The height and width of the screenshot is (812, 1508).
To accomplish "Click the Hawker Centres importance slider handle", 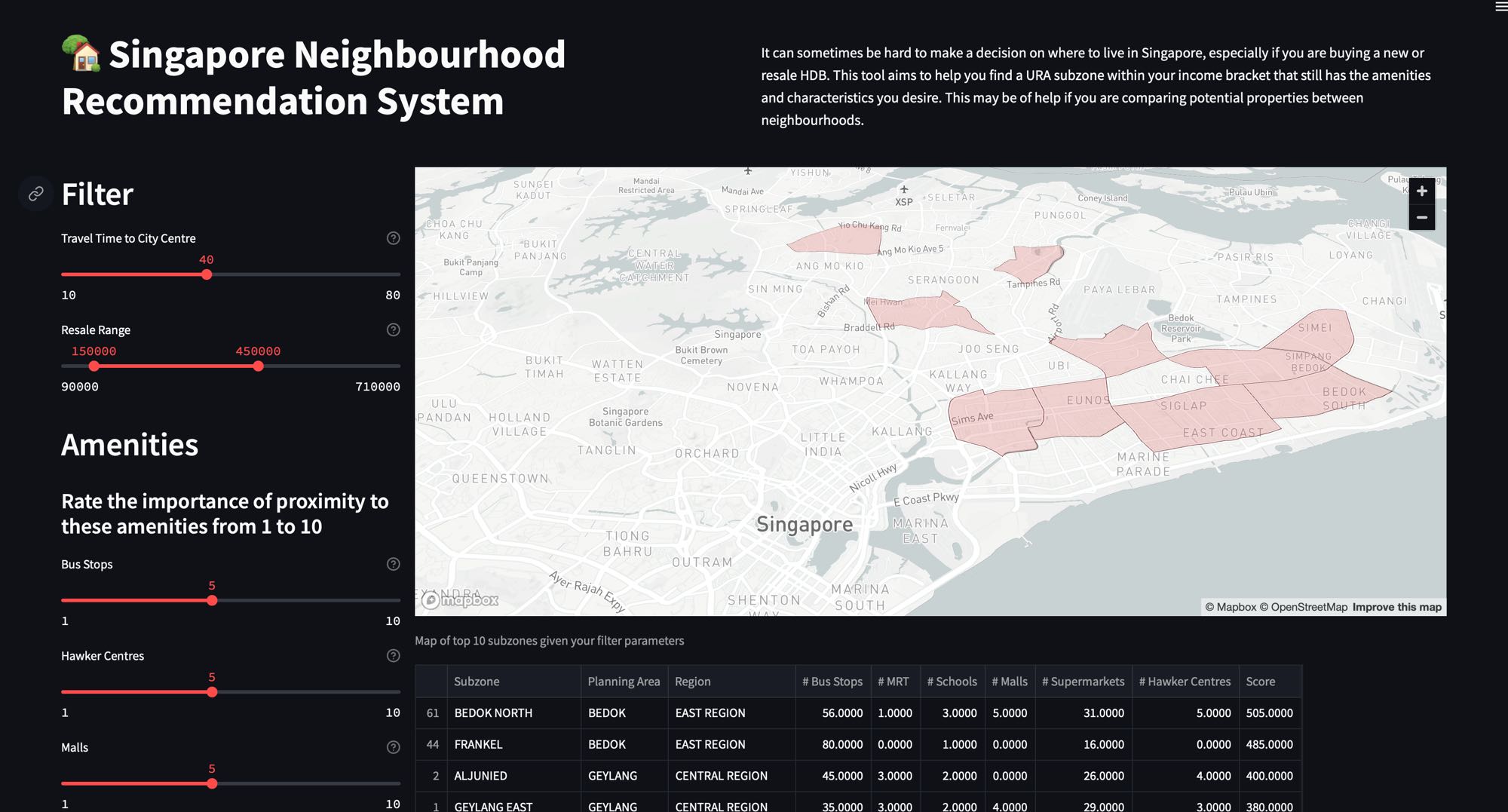I will point(212,692).
